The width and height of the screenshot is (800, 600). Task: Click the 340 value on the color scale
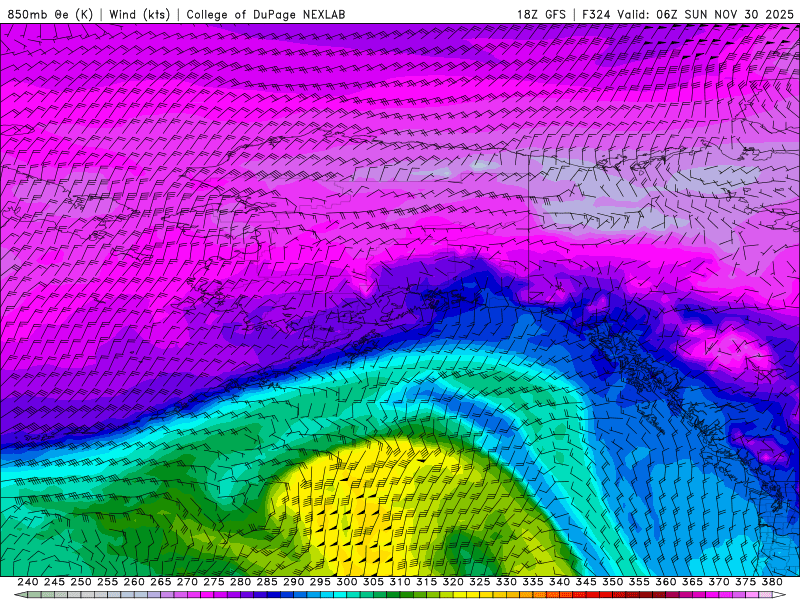pos(559,582)
